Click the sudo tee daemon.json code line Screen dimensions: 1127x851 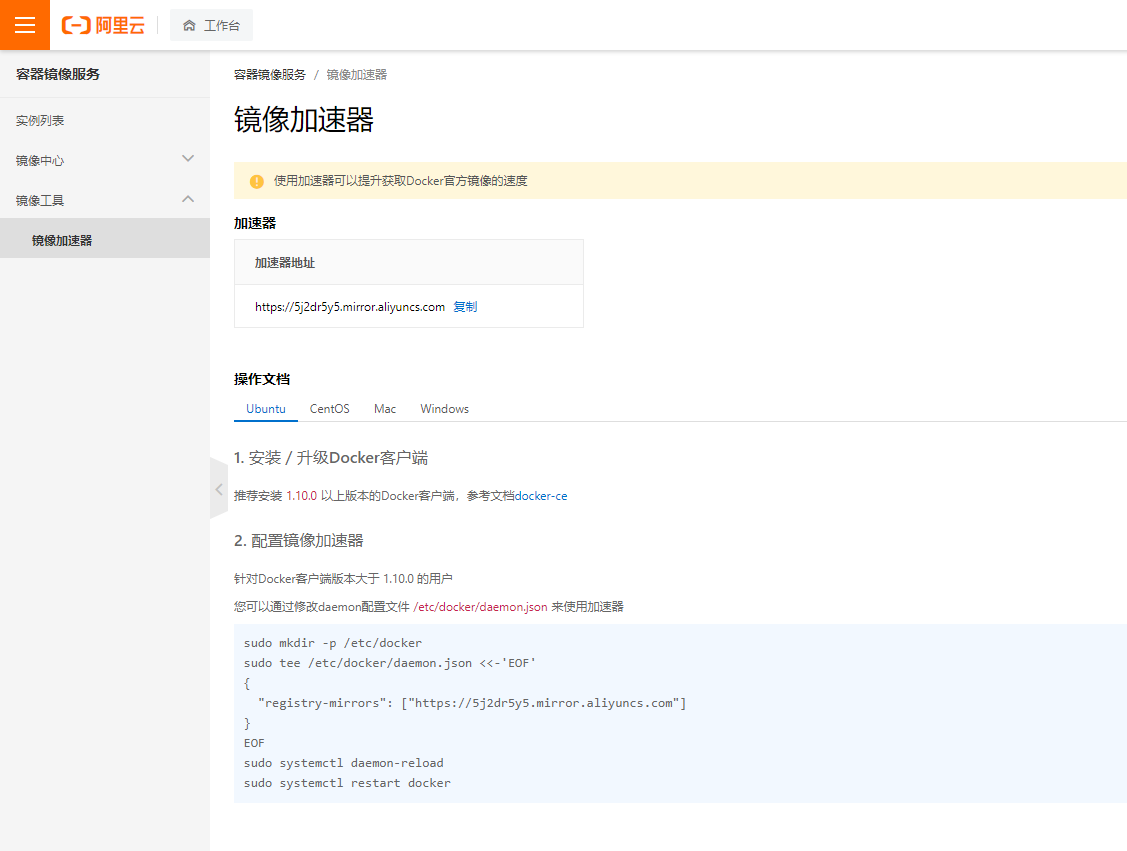(390, 663)
